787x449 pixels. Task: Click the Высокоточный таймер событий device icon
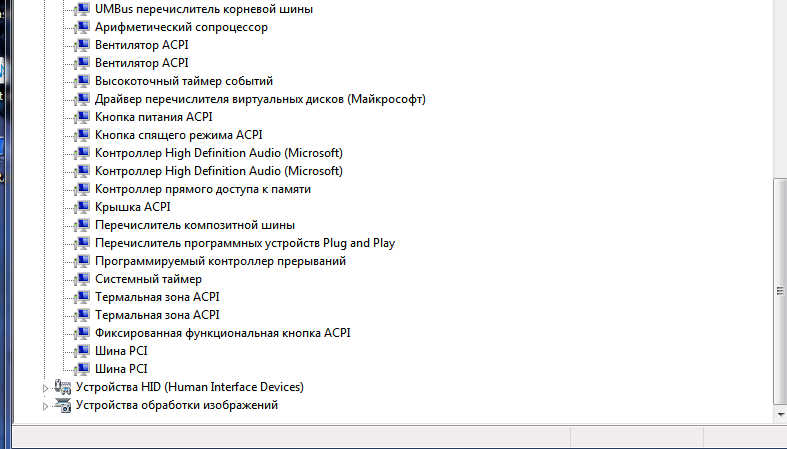coord(83,81)
